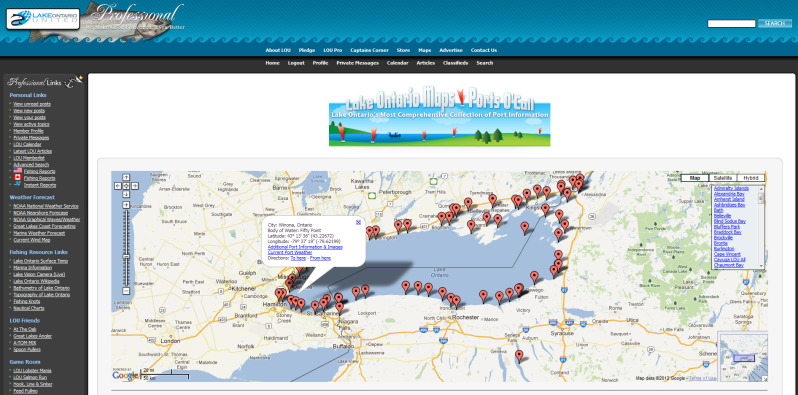The image size is (798, 395).
Task: Click the overview mini-map in corner
Action: 742,356
